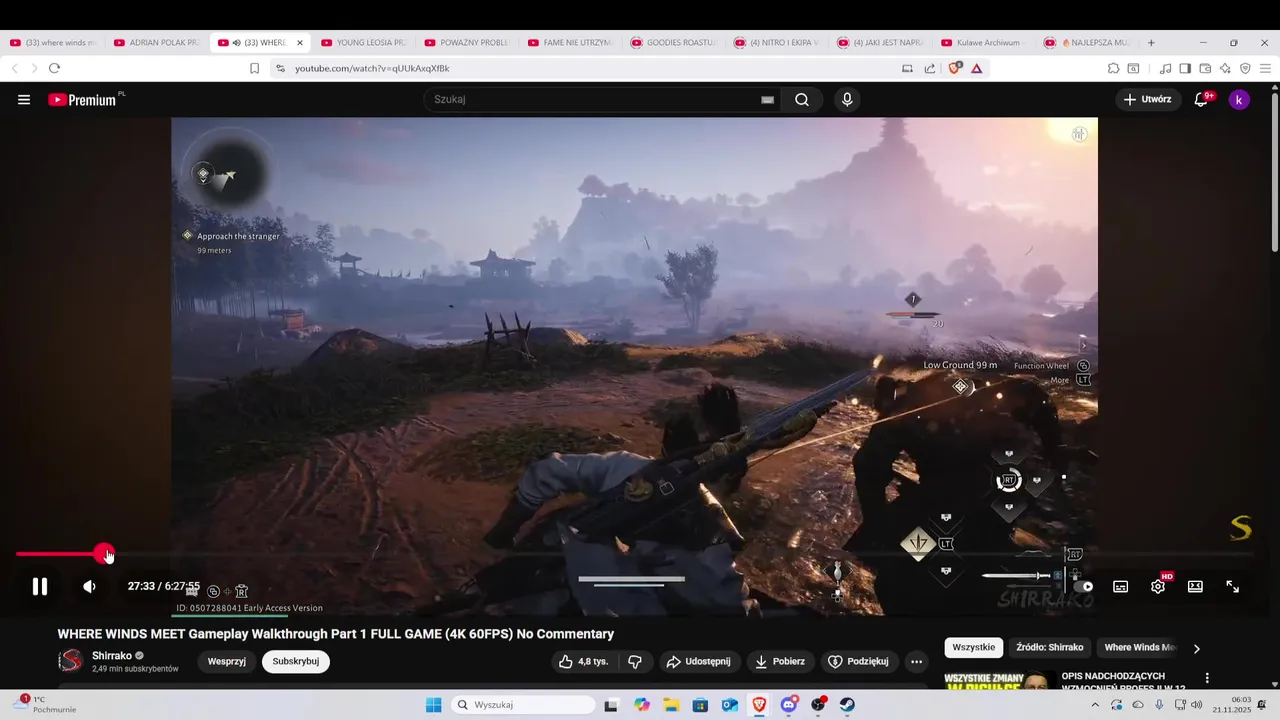
Task: Open Steam from the taskbar
Action: (847, 705)
